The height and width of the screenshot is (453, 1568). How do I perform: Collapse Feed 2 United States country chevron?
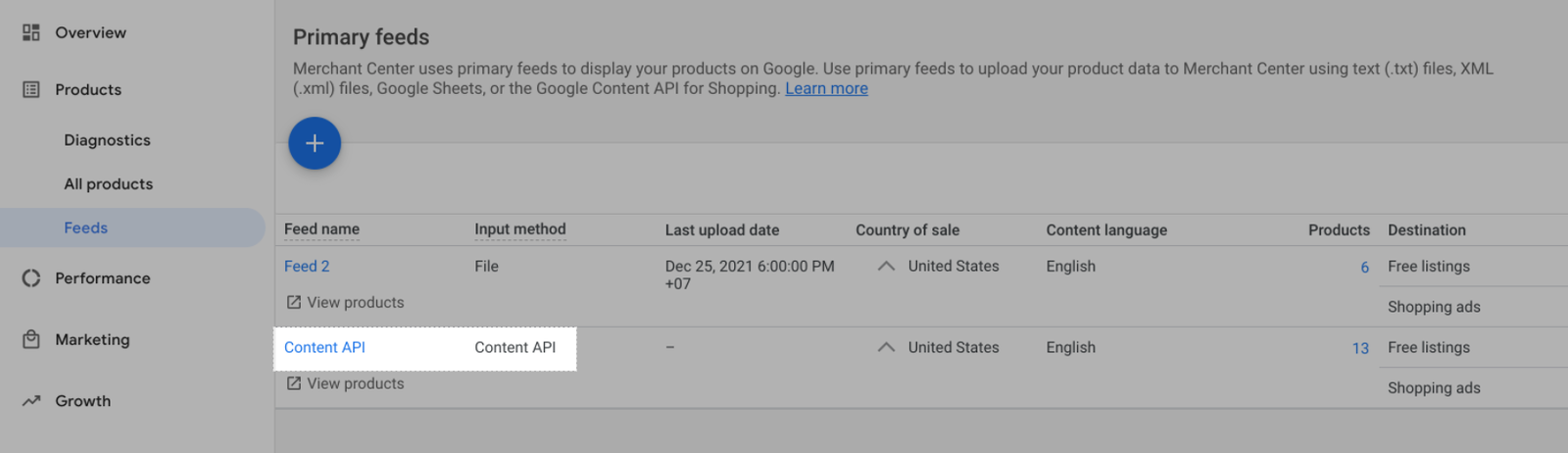[886, 266]
